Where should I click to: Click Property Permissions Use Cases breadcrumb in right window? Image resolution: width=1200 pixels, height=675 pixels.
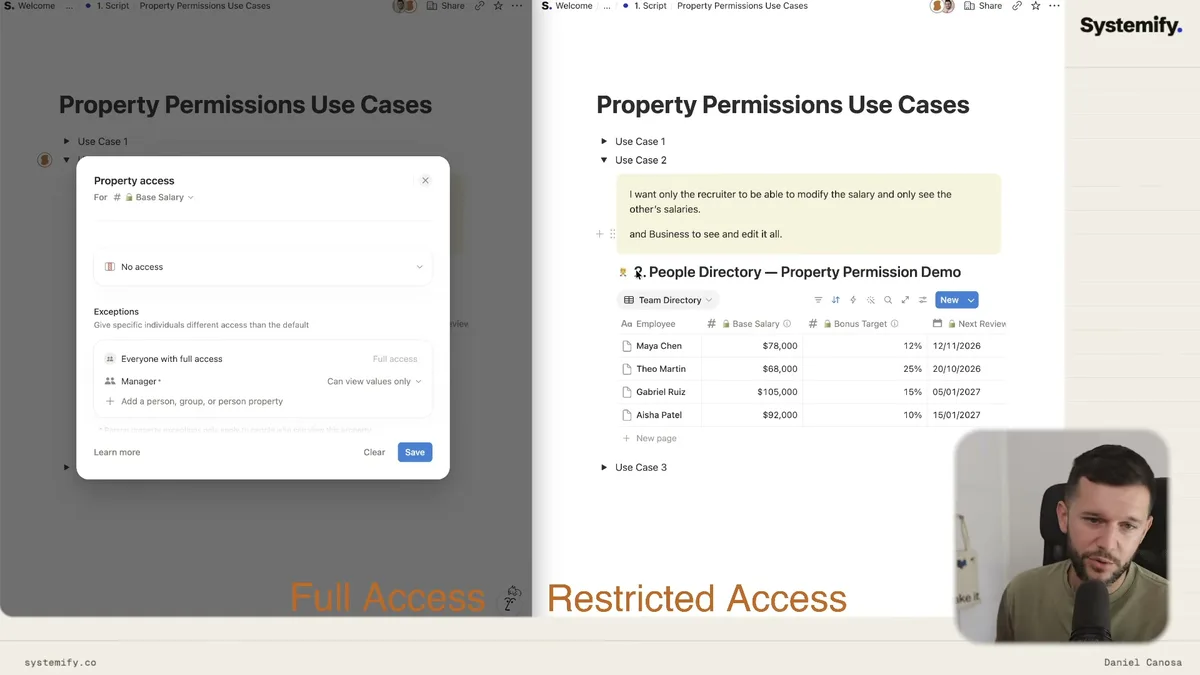click(x=742, y=6)
